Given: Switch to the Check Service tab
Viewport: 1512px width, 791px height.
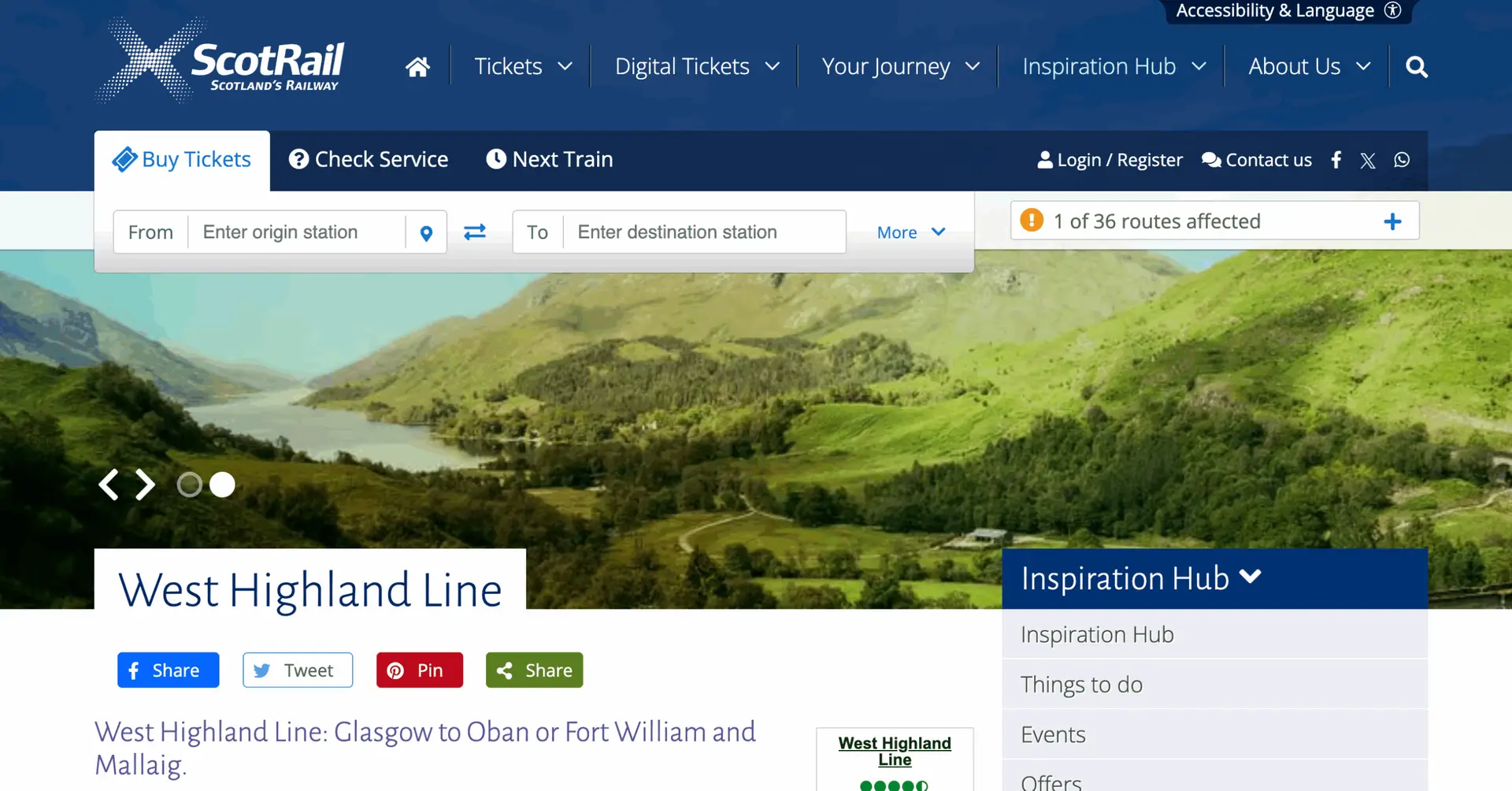Looking at the screenshot, I should 369,159.
